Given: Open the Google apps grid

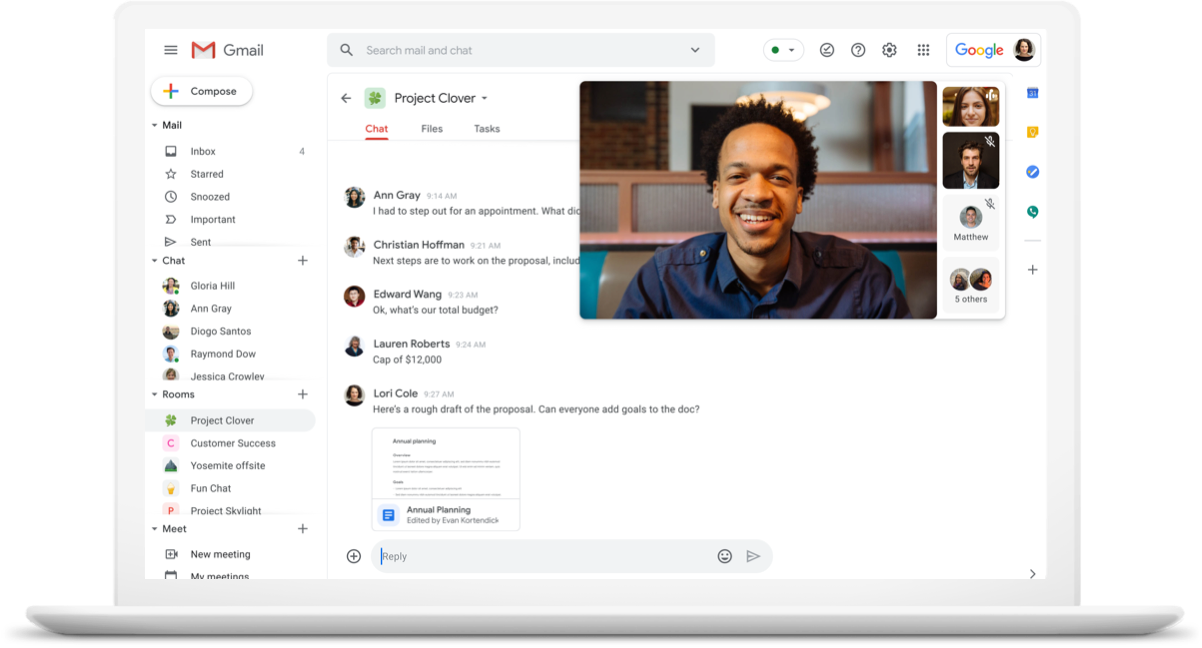Looking at the screenshot, I should click(x=923, y=50).
